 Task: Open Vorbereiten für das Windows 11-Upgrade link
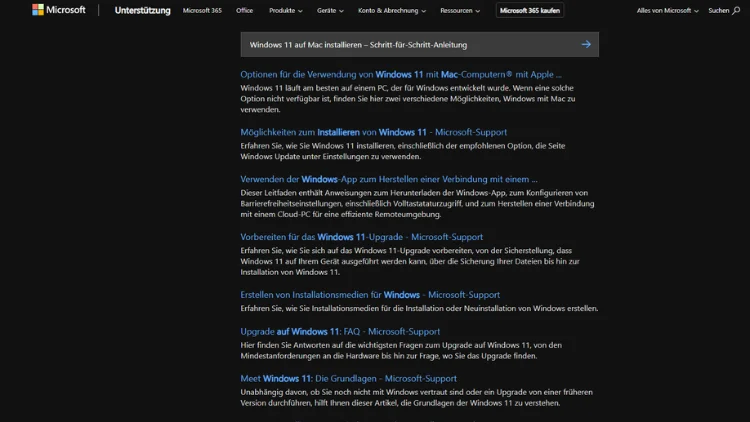(x=362, y=237)
